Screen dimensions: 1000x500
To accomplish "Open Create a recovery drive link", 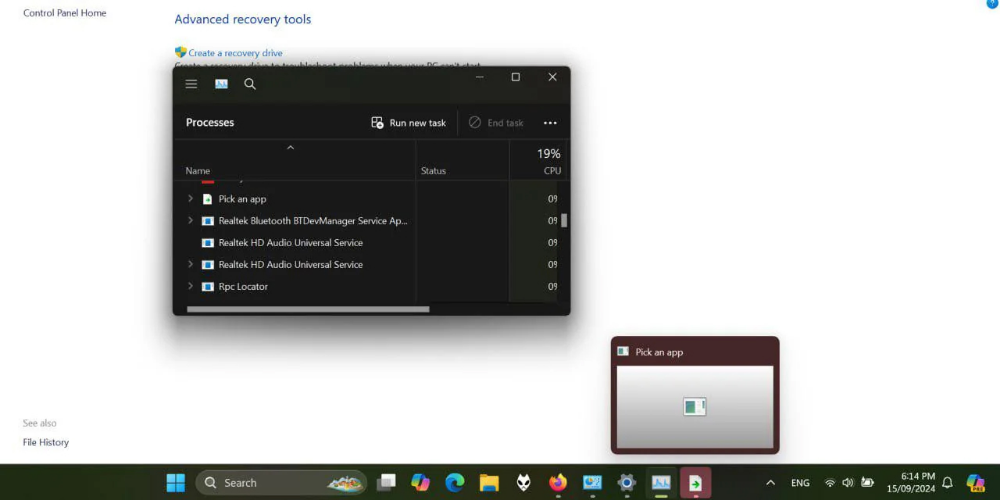I will pyautogui.click(x=235, y=53).
